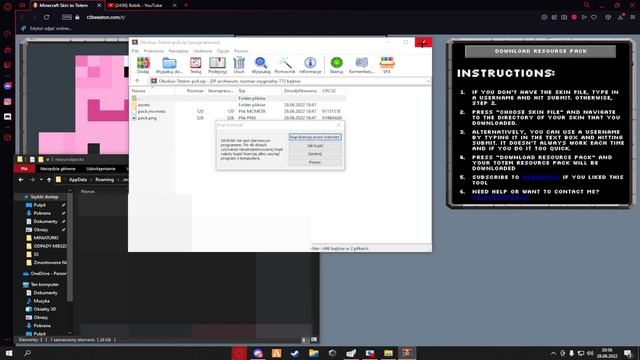Viewport: 640px width, 360px height.
Task: Sort the archive by the Zmodyfikowany column
Action: [x=300, y=91]
